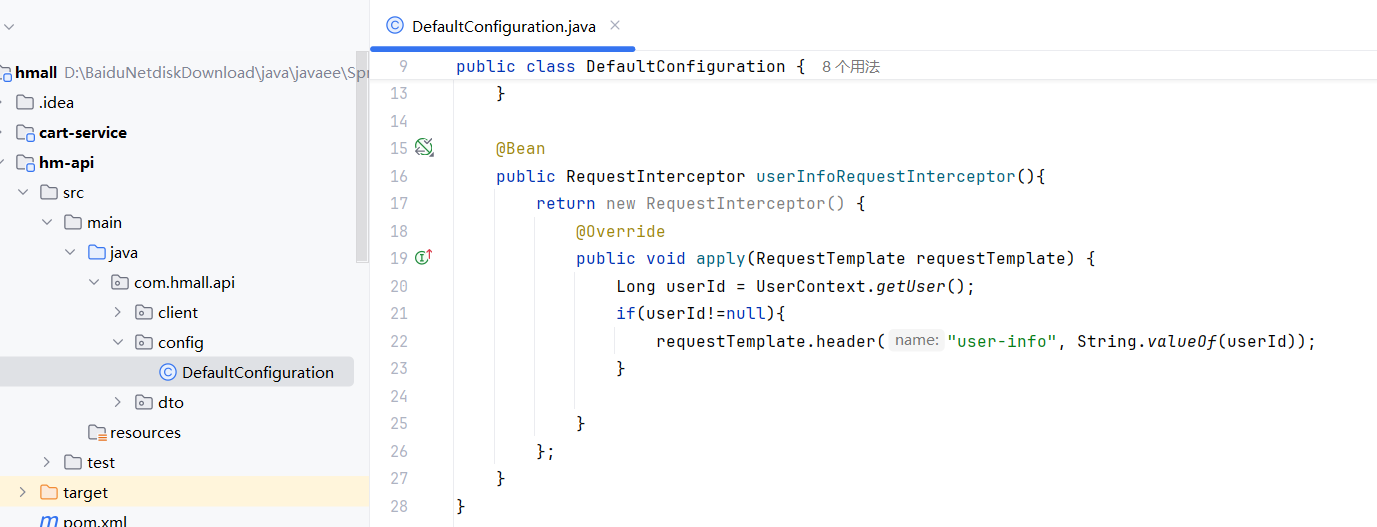Open the project view dropdown chevron

coord(10,28)
